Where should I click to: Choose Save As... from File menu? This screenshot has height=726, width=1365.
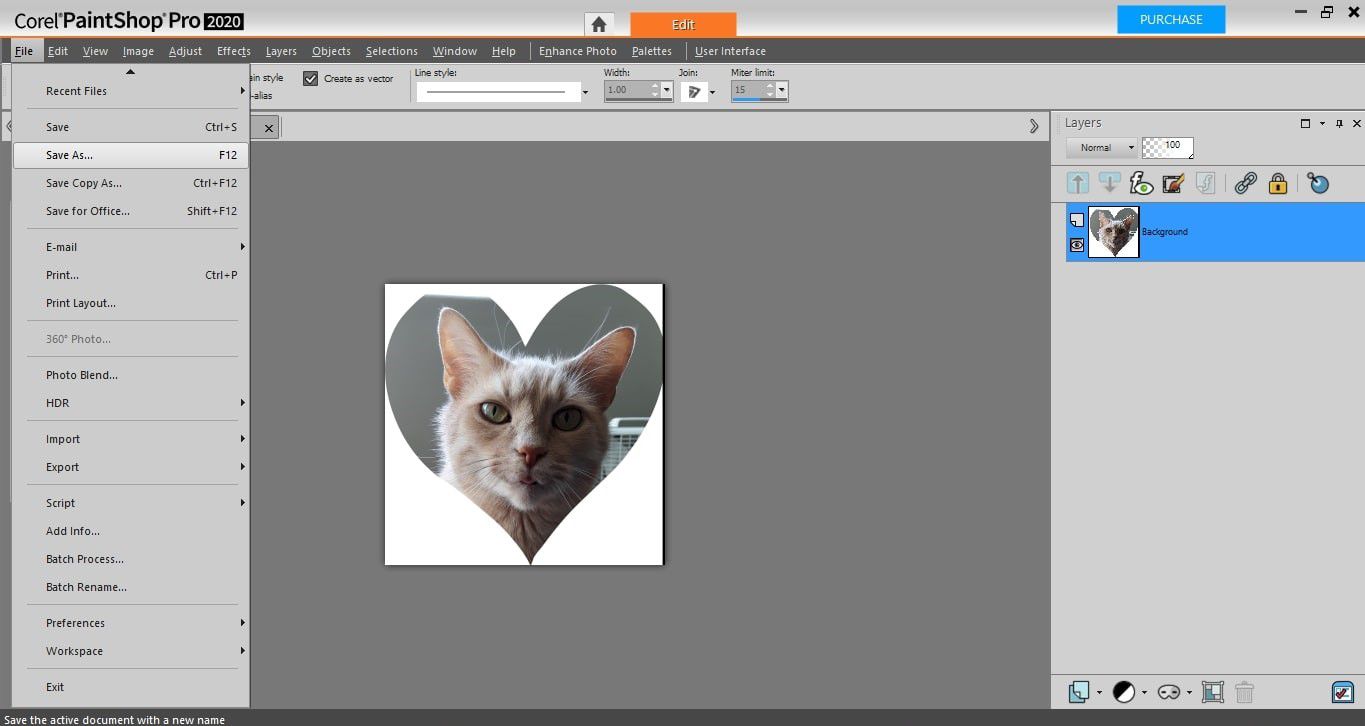[x=130, y=155]
